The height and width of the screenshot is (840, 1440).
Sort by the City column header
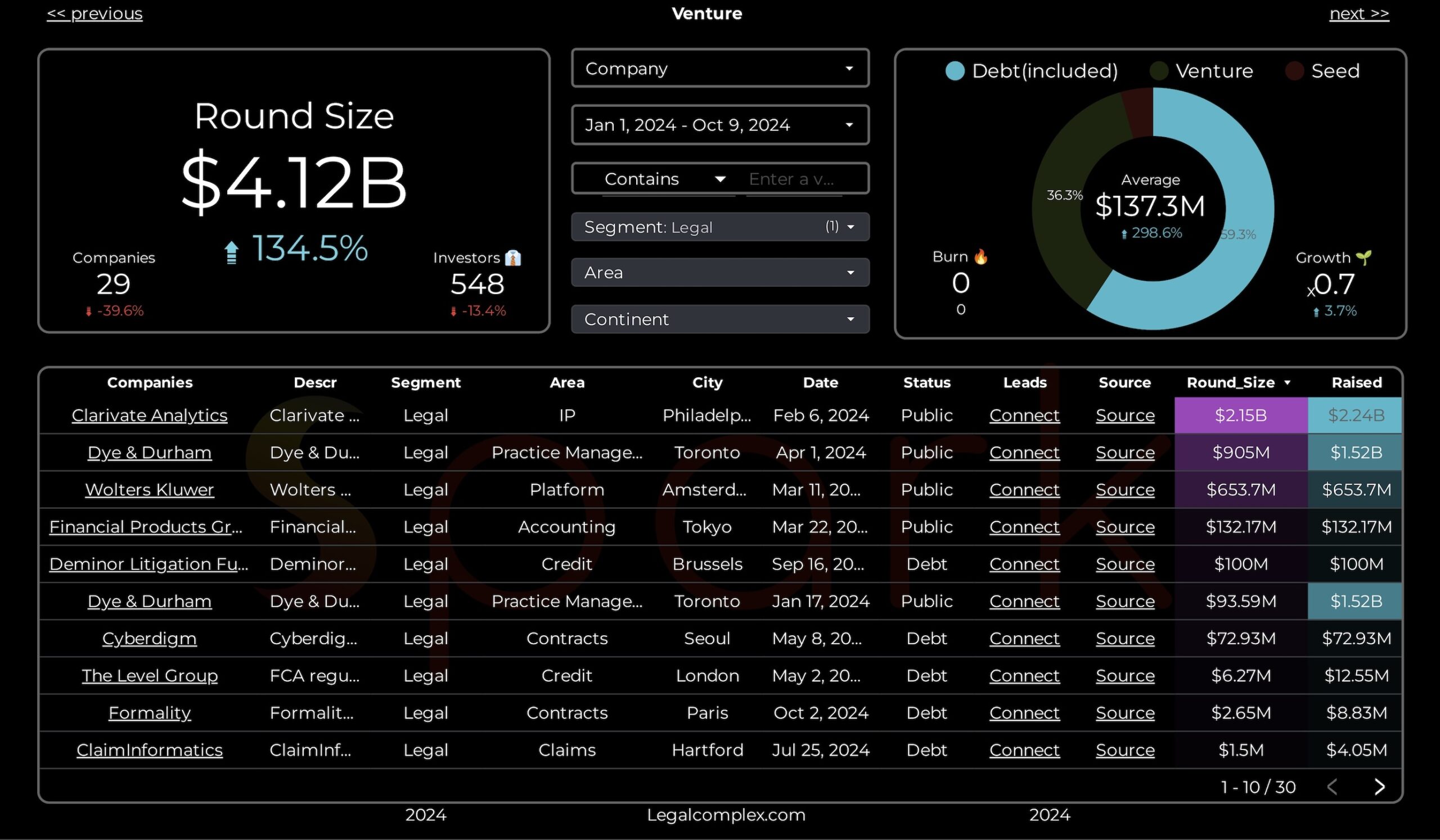click(x=708, y=382)
